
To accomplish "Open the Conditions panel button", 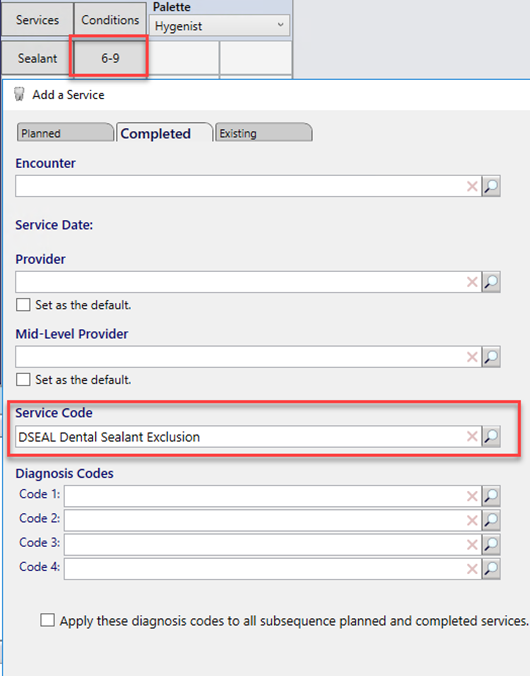I will click(110, 20).
